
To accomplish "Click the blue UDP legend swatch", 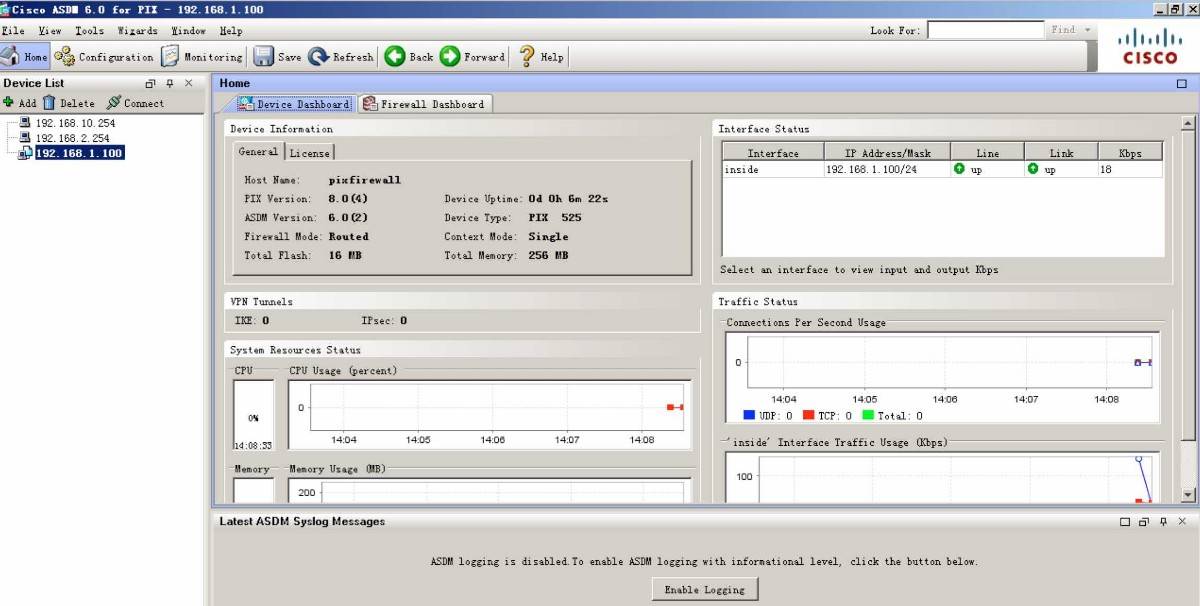I will pos(749,415).
